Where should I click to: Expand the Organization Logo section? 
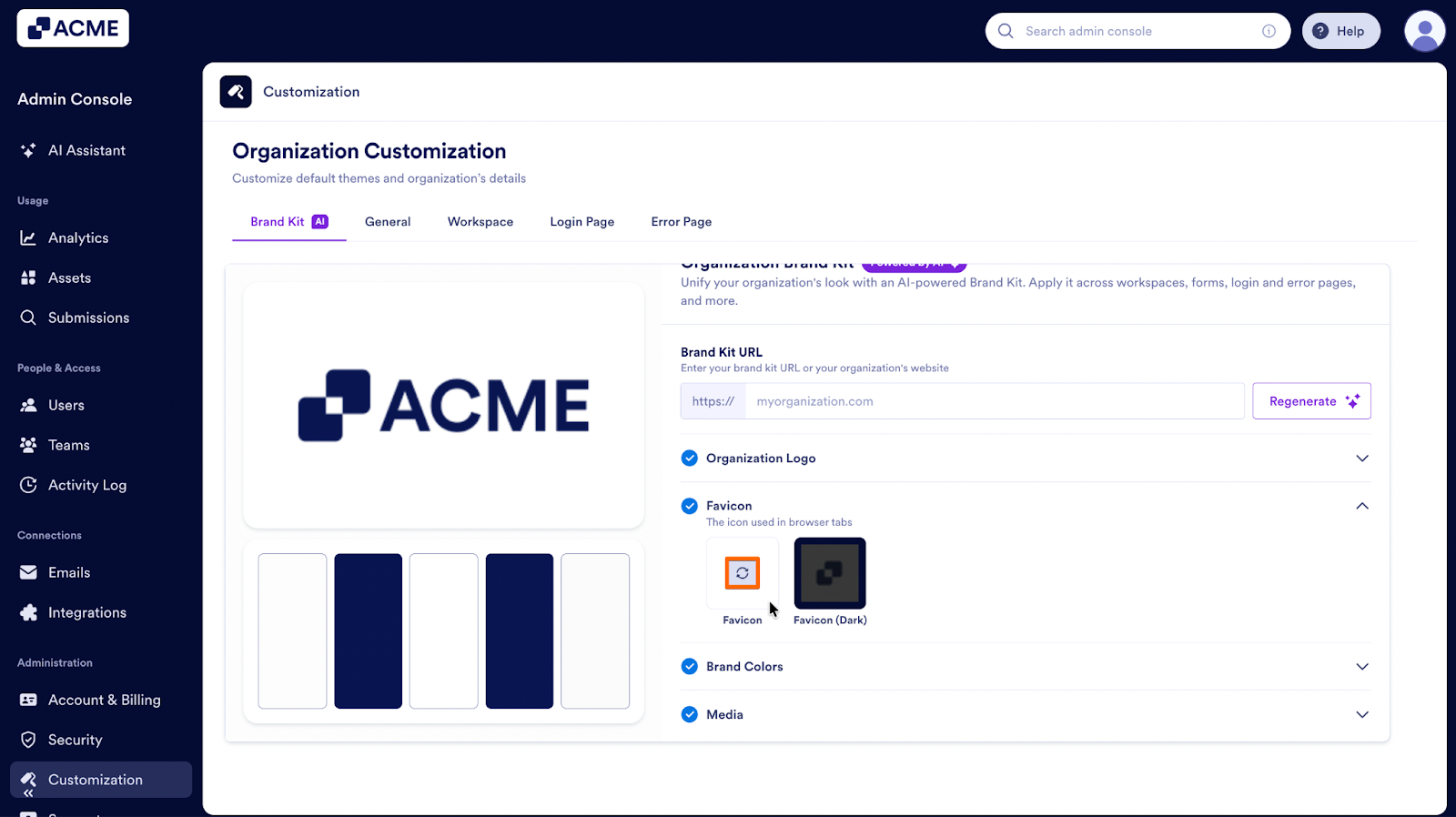[x=1362, y=458]
